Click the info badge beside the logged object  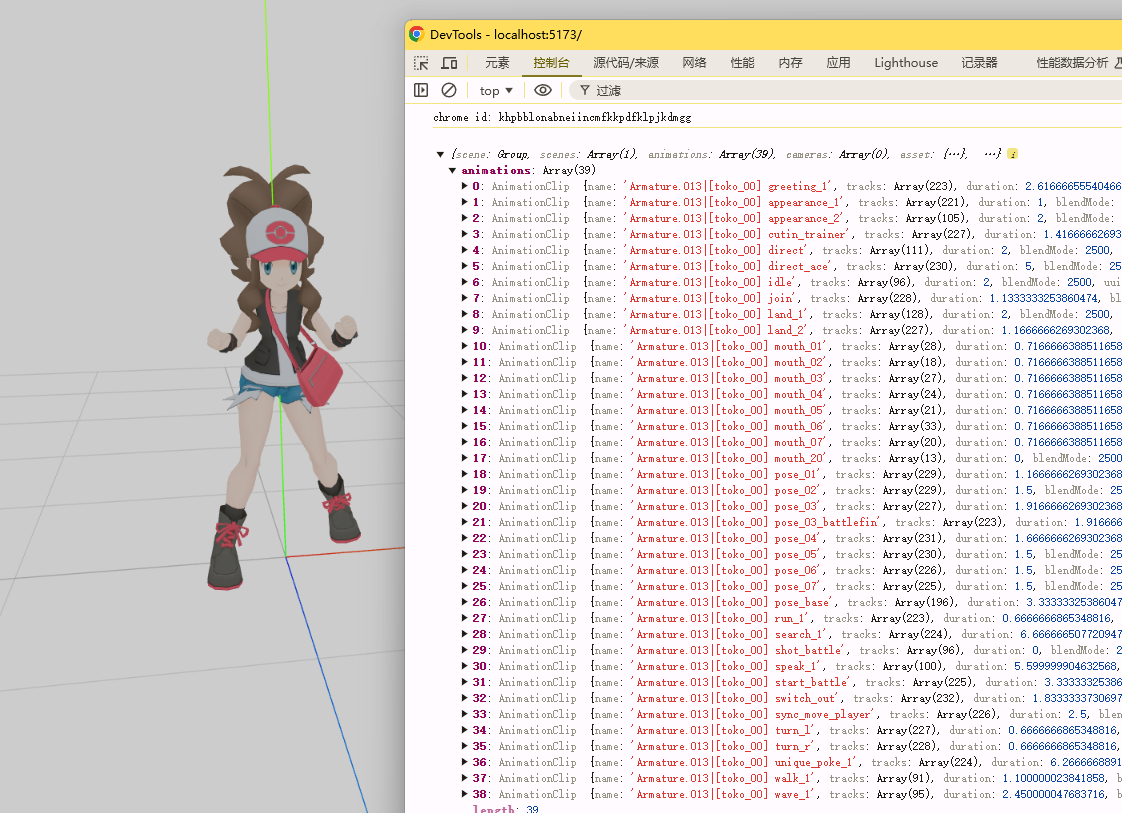click(1012, 155)
